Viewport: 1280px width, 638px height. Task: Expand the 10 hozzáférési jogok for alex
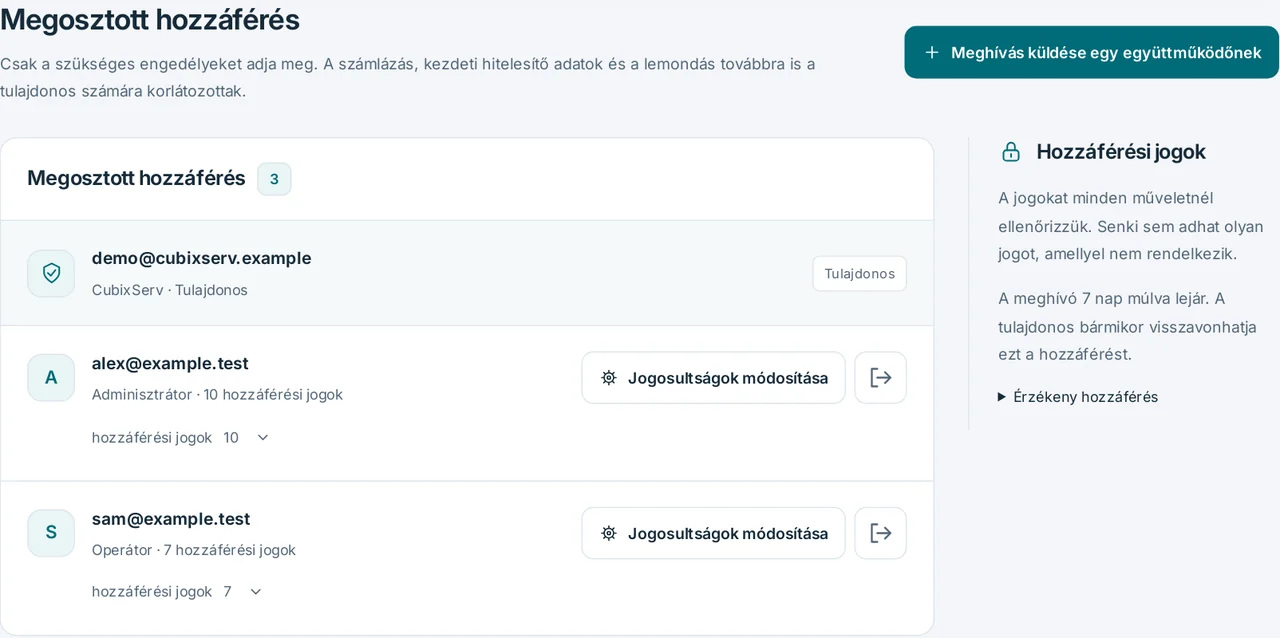click(x=181, y=437)
